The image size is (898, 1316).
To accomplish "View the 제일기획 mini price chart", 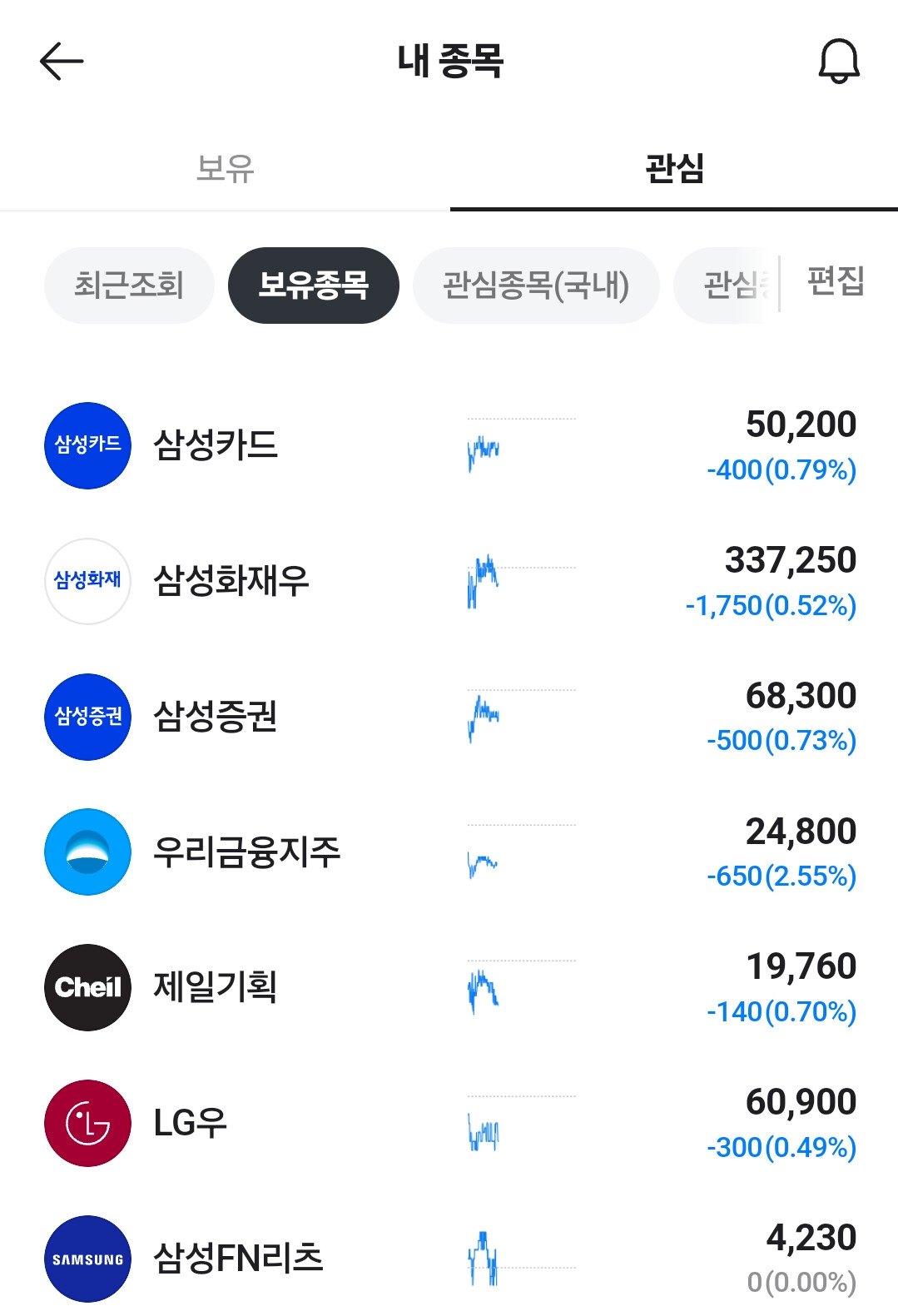I will 521,987.
